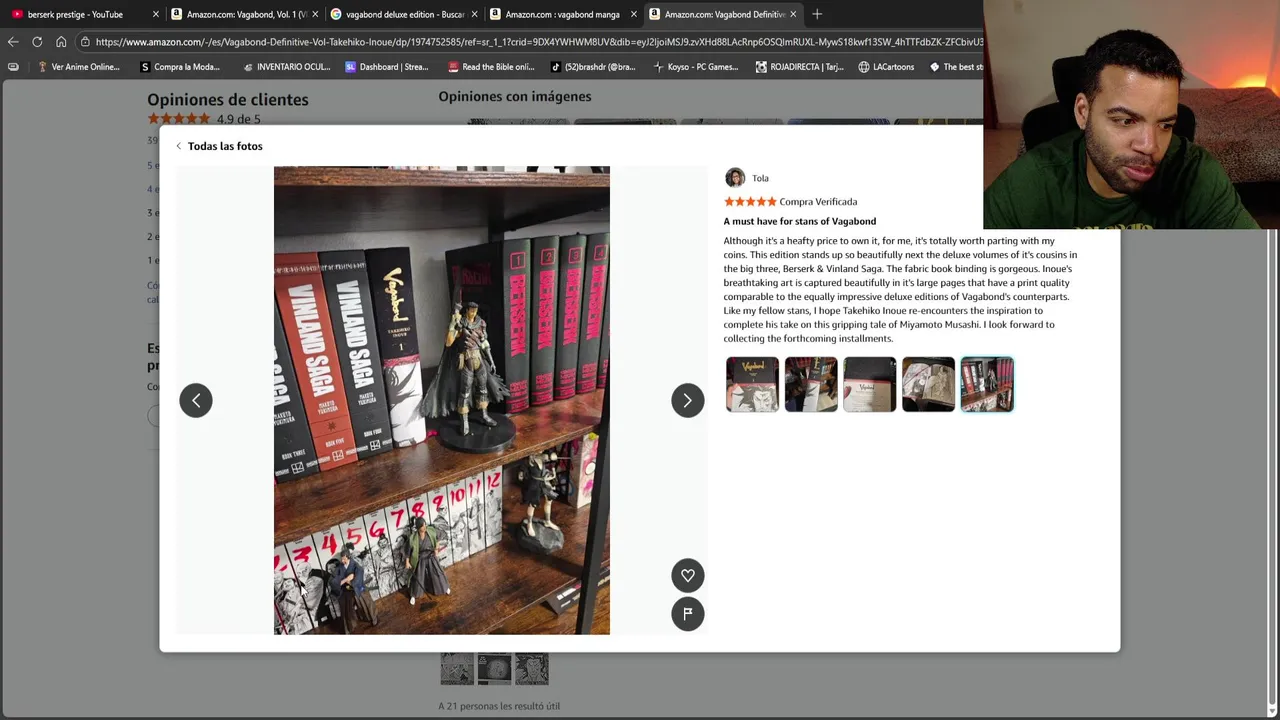Screen dimensions: 1280x720
Task: Close the Amazon vagabond manga tab
Action: click(633, 14)
